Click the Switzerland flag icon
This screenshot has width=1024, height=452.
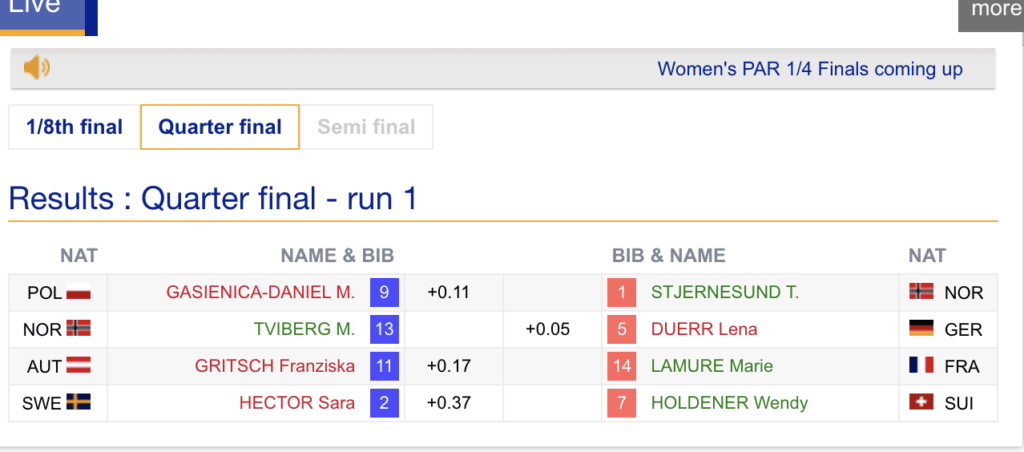921,403
